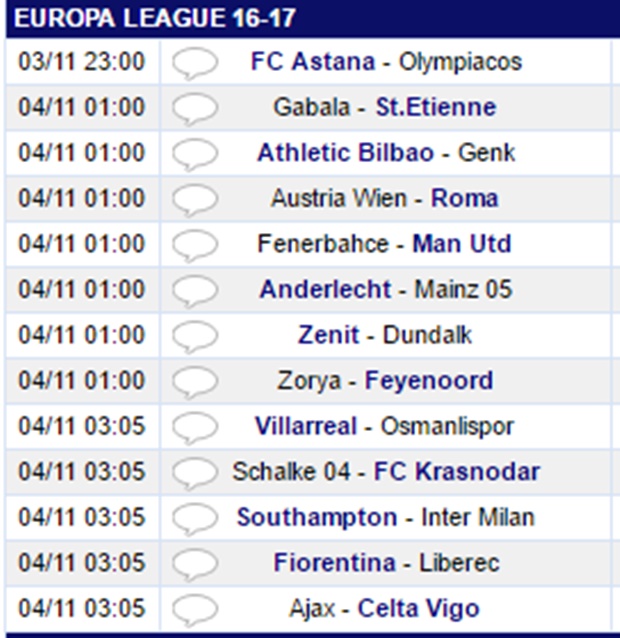620x638 pixels.
Task: Open the FC Astana - Olympiacos match link
Action: pyautogui.click(x=385, y=62)
